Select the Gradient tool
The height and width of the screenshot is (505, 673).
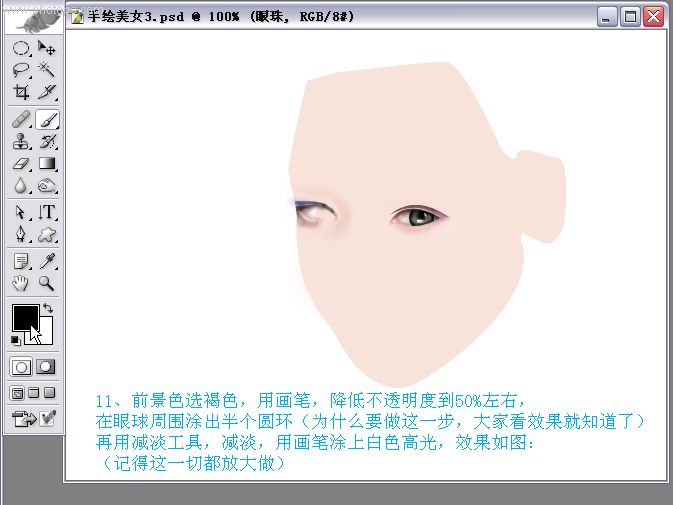tap(46, 163)
